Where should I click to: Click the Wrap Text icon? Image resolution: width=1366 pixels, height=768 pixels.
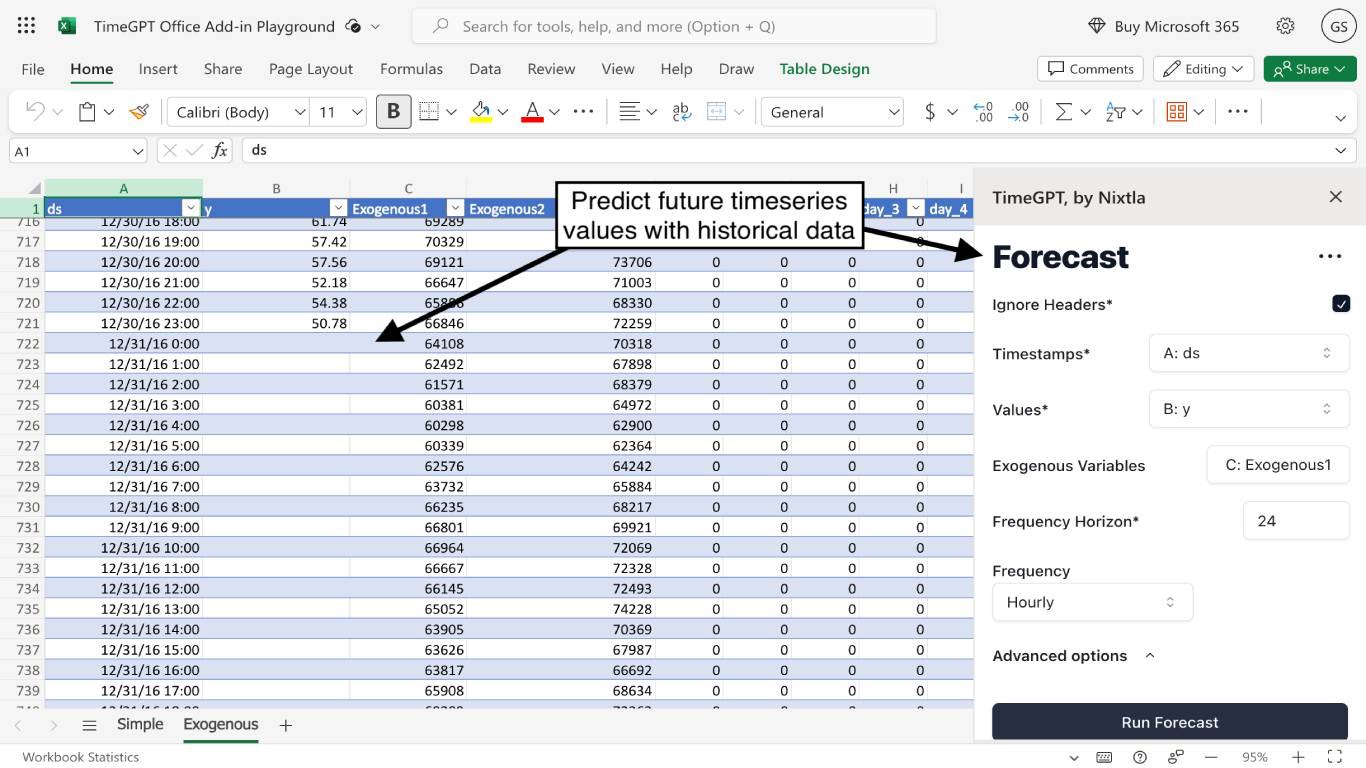tap(682, 112)
